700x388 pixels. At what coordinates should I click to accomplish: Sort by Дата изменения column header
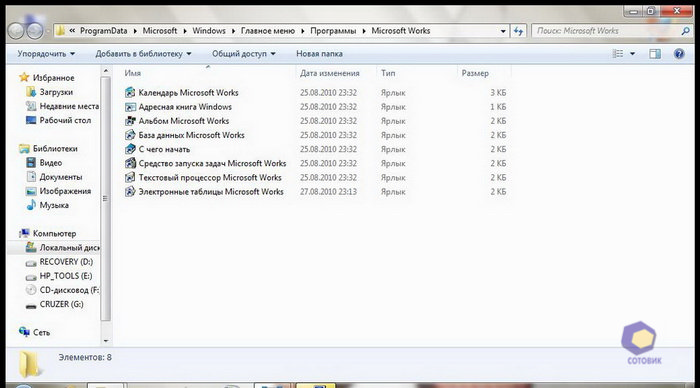[x=329, y=73]
